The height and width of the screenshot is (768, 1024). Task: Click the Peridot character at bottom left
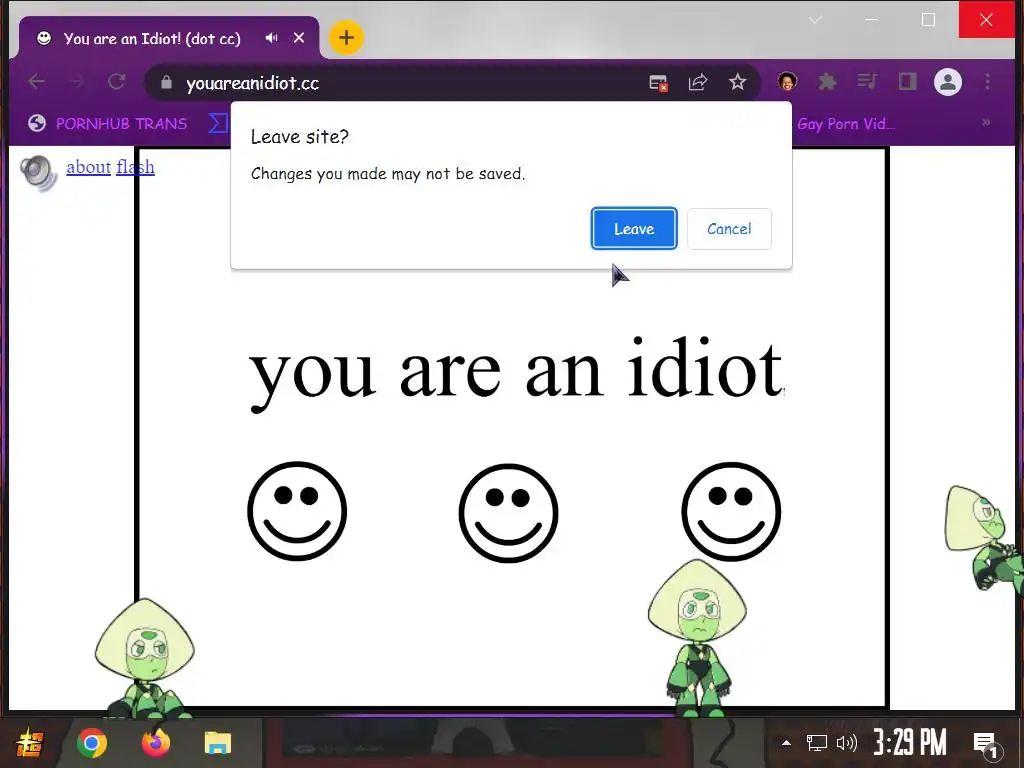pyautogui.click(x=144, y=658)
